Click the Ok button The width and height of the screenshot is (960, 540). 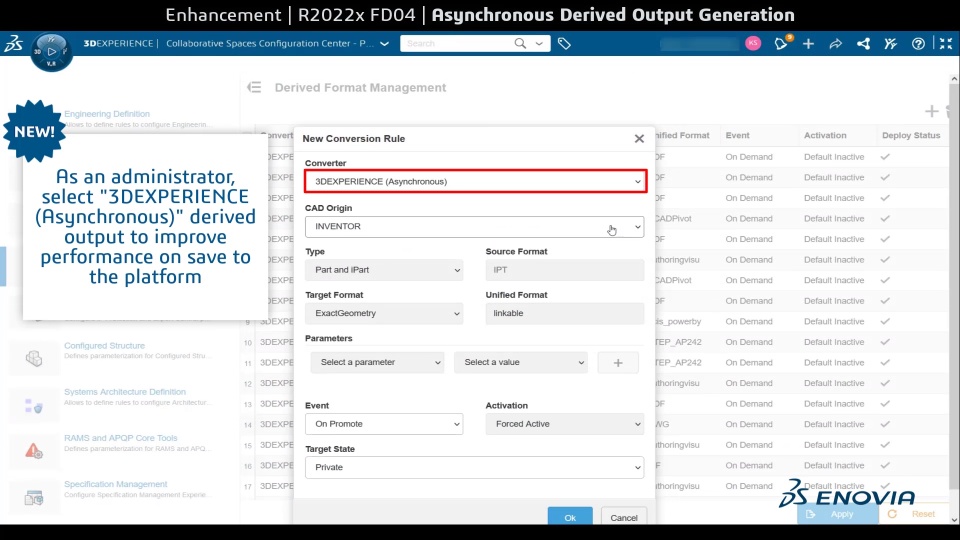tap(570, 517)
